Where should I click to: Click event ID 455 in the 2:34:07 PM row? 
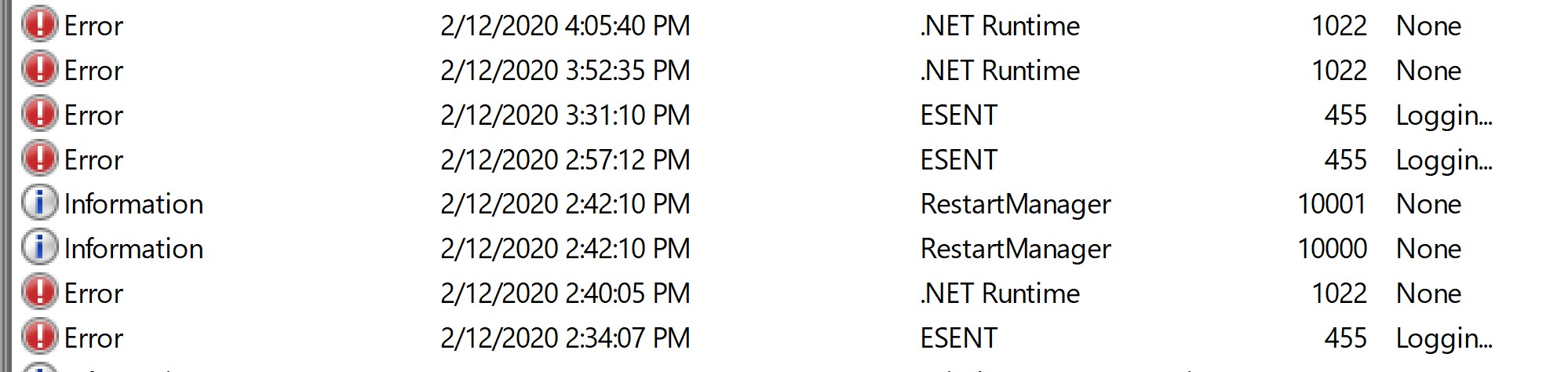click(x=1345, y=338)
